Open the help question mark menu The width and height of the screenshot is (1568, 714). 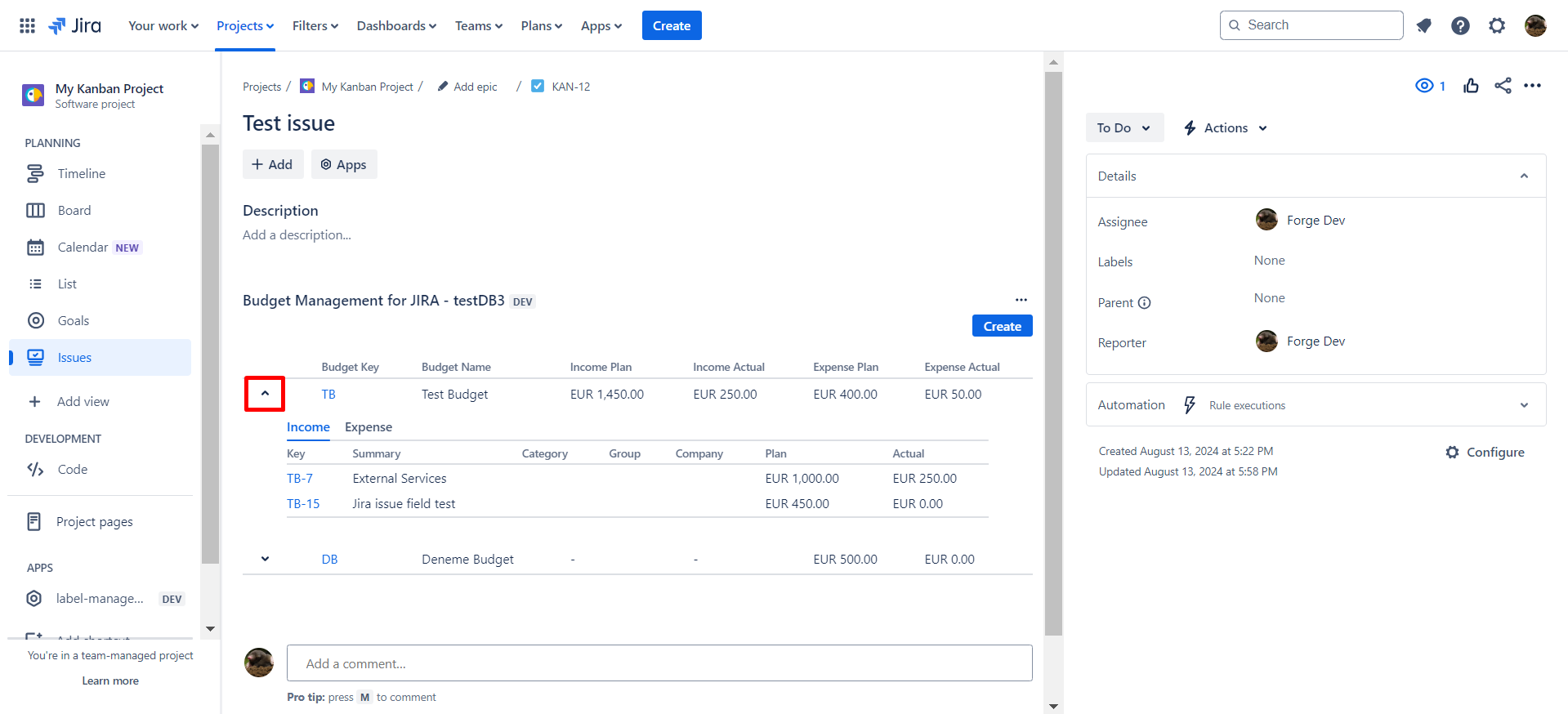pos(1460,25)
